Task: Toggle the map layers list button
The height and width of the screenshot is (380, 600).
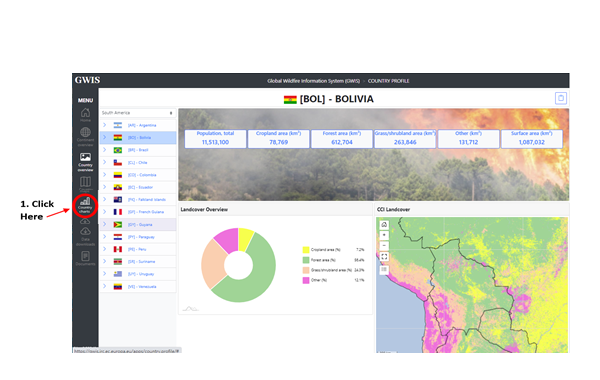Action: click(x=384, y=270)
